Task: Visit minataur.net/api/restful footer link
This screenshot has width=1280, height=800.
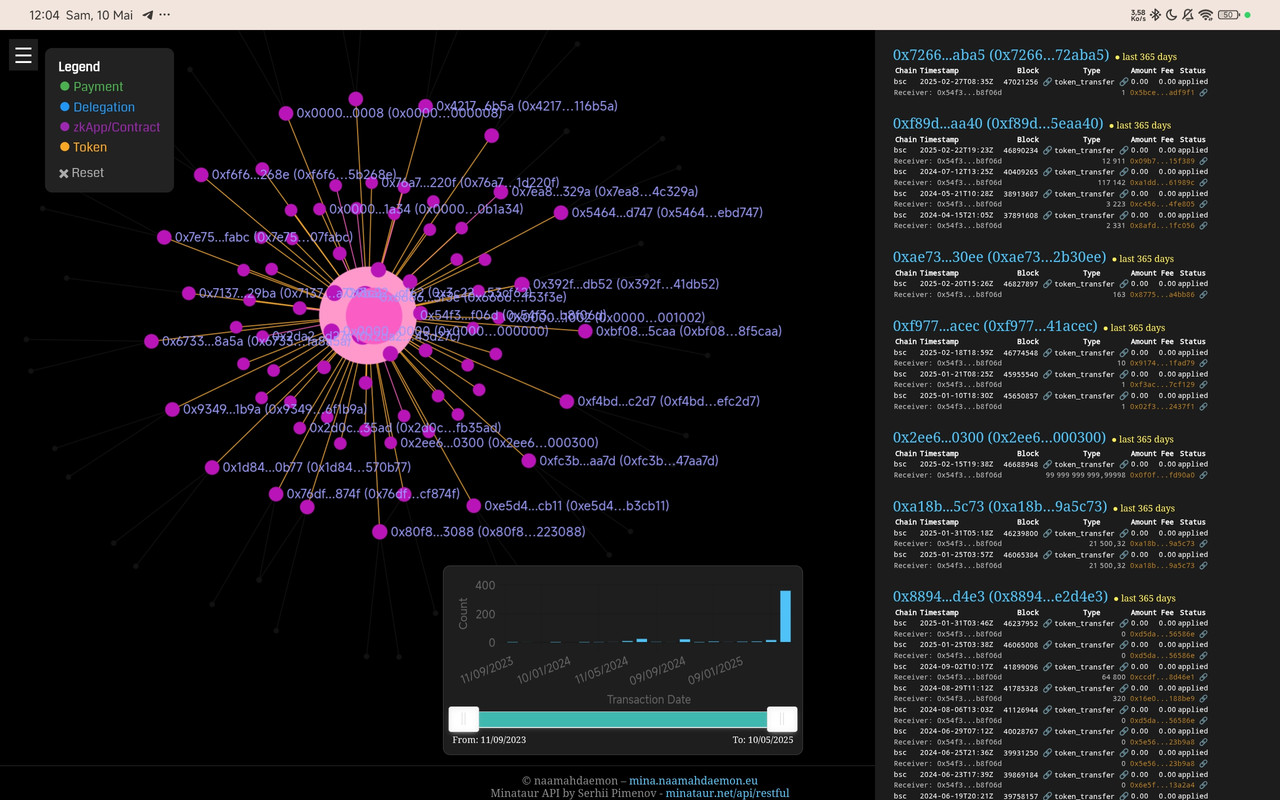Action: [727, 793]
